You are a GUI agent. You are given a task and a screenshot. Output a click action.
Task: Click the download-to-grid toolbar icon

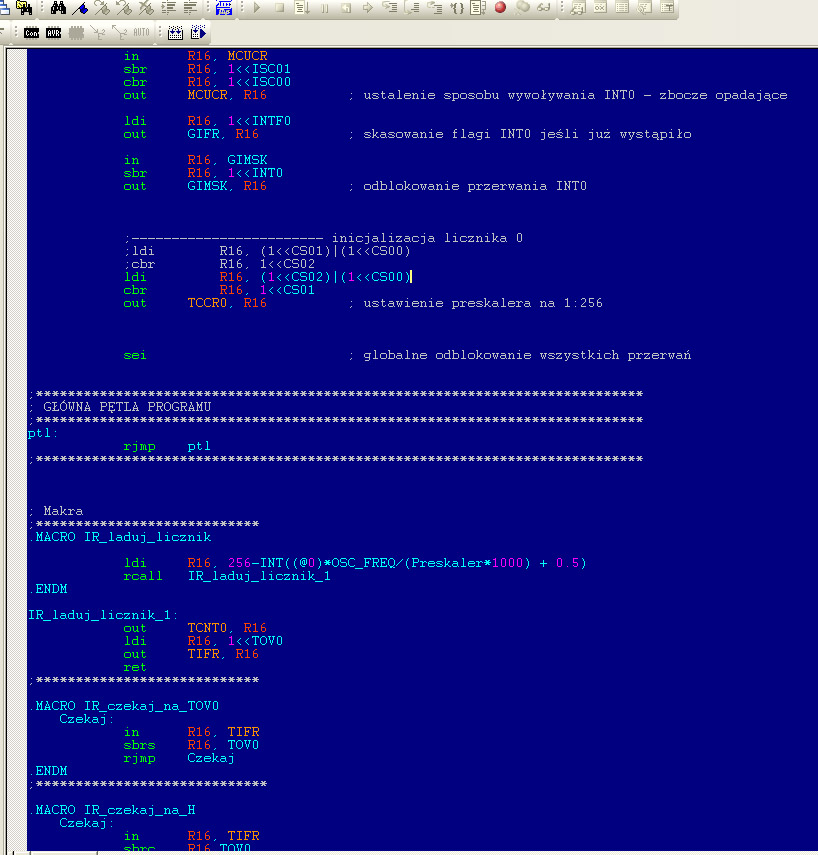175,33
